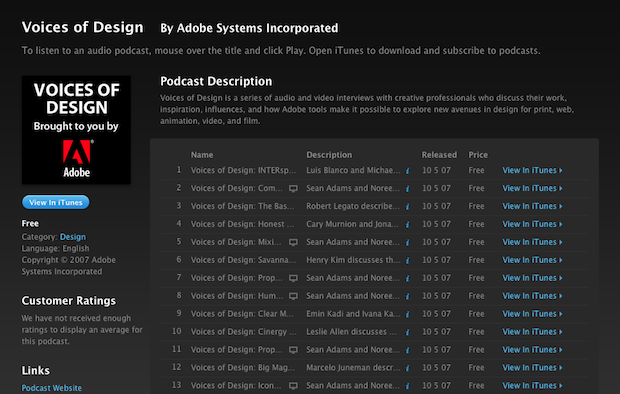Click video icon beside Voices of Design: Hum...

pos(293,296)
